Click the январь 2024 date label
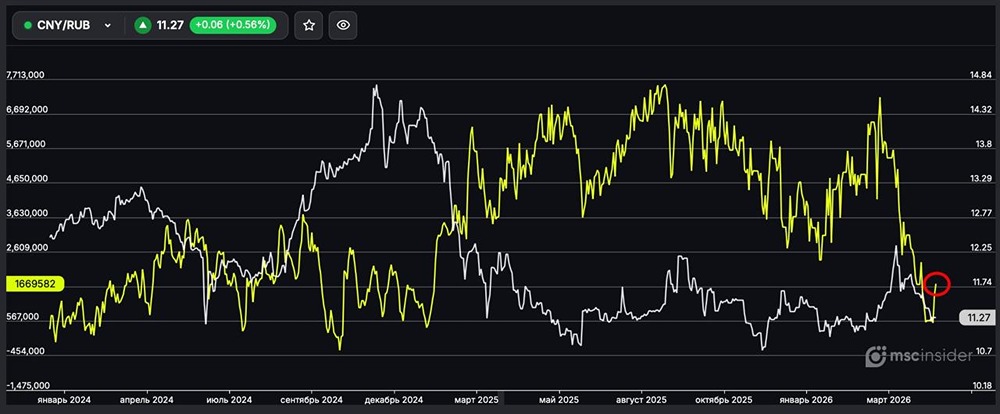This screenshot has height=414, width=1000. pos(64,400)
